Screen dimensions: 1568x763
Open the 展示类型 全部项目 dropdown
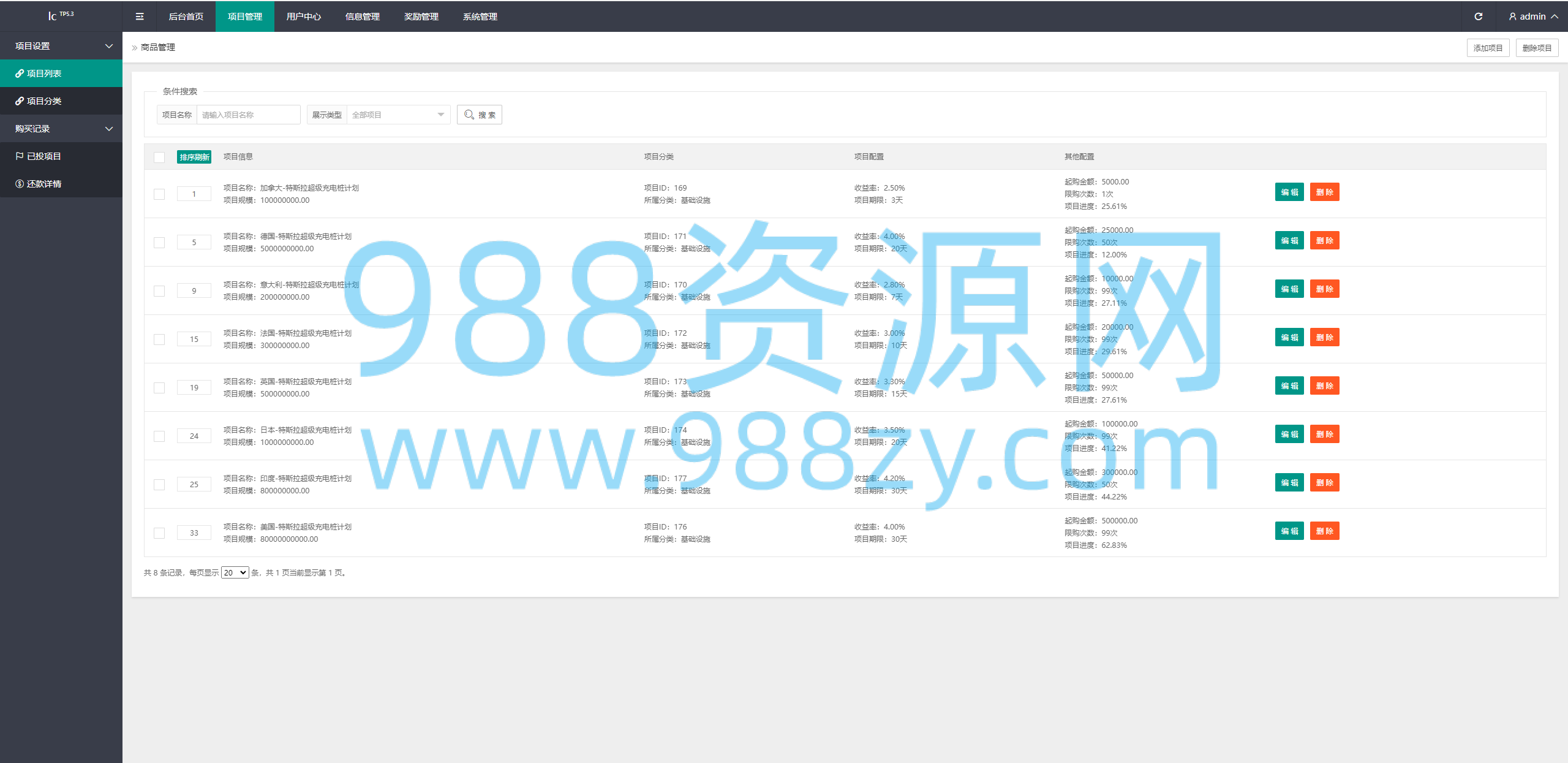pos(398,115)
